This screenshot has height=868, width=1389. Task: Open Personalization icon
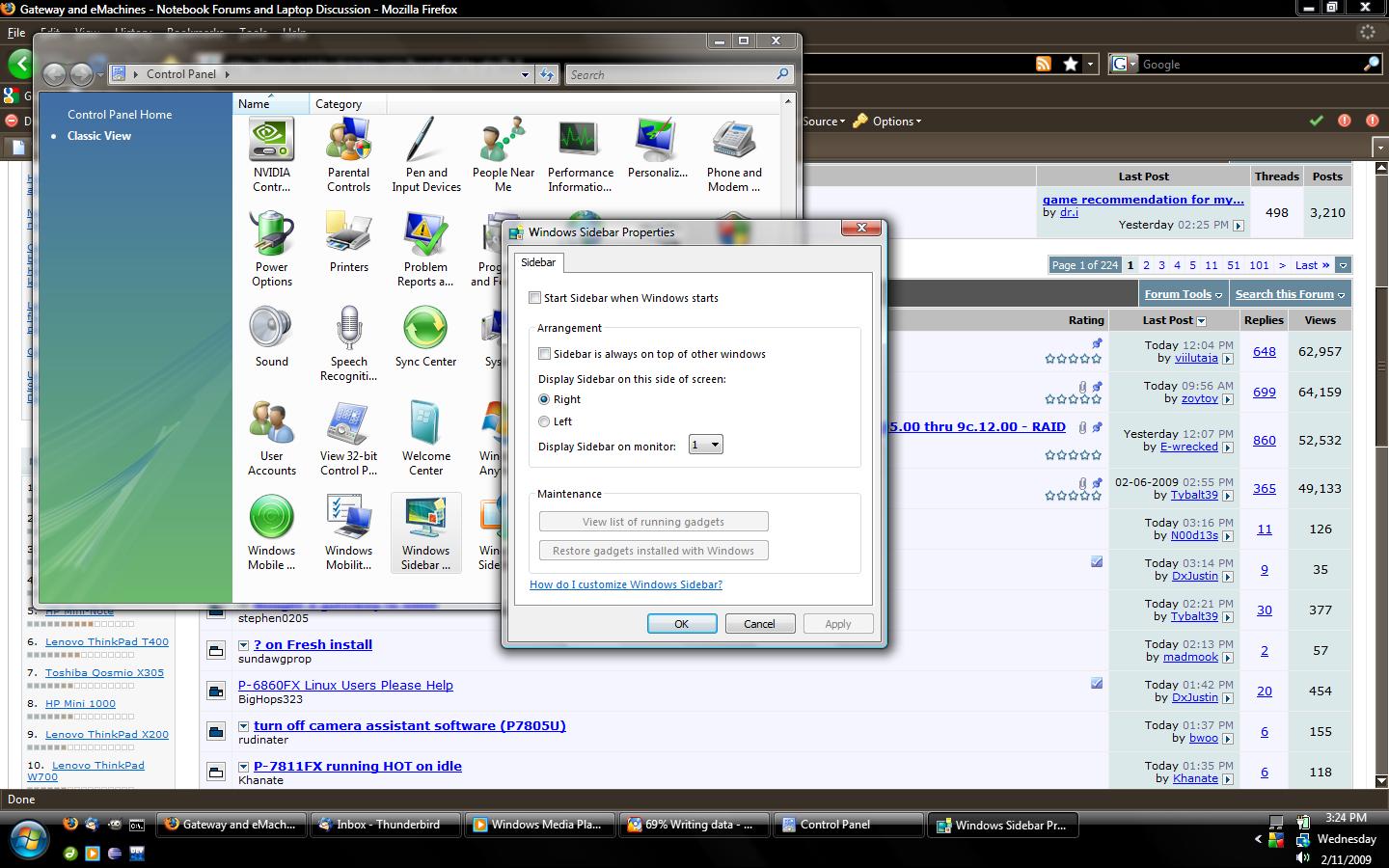click(657, 148)
